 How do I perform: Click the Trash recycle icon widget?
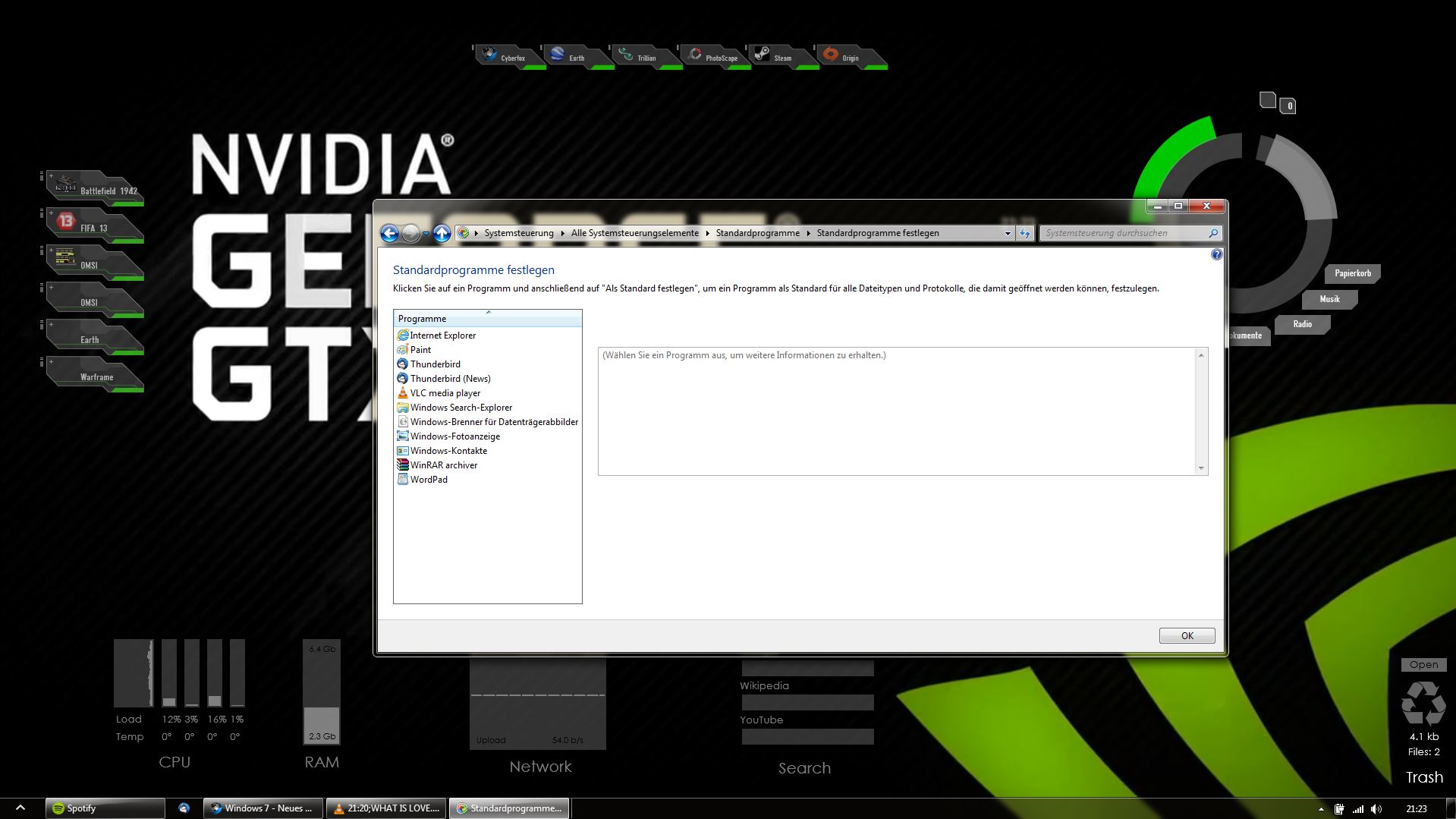(1423, 704)
